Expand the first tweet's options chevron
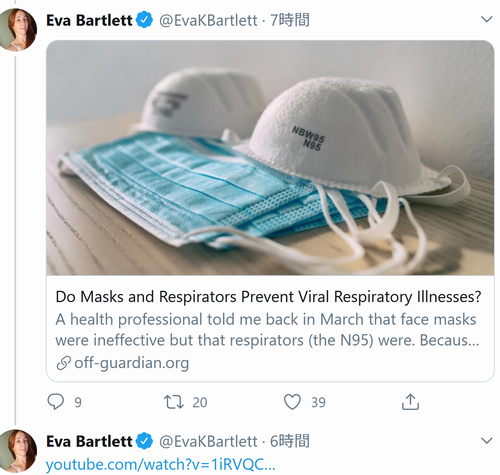Image resolution: width=500 pixels, height=475 pixels. click(x=487, y=19)
